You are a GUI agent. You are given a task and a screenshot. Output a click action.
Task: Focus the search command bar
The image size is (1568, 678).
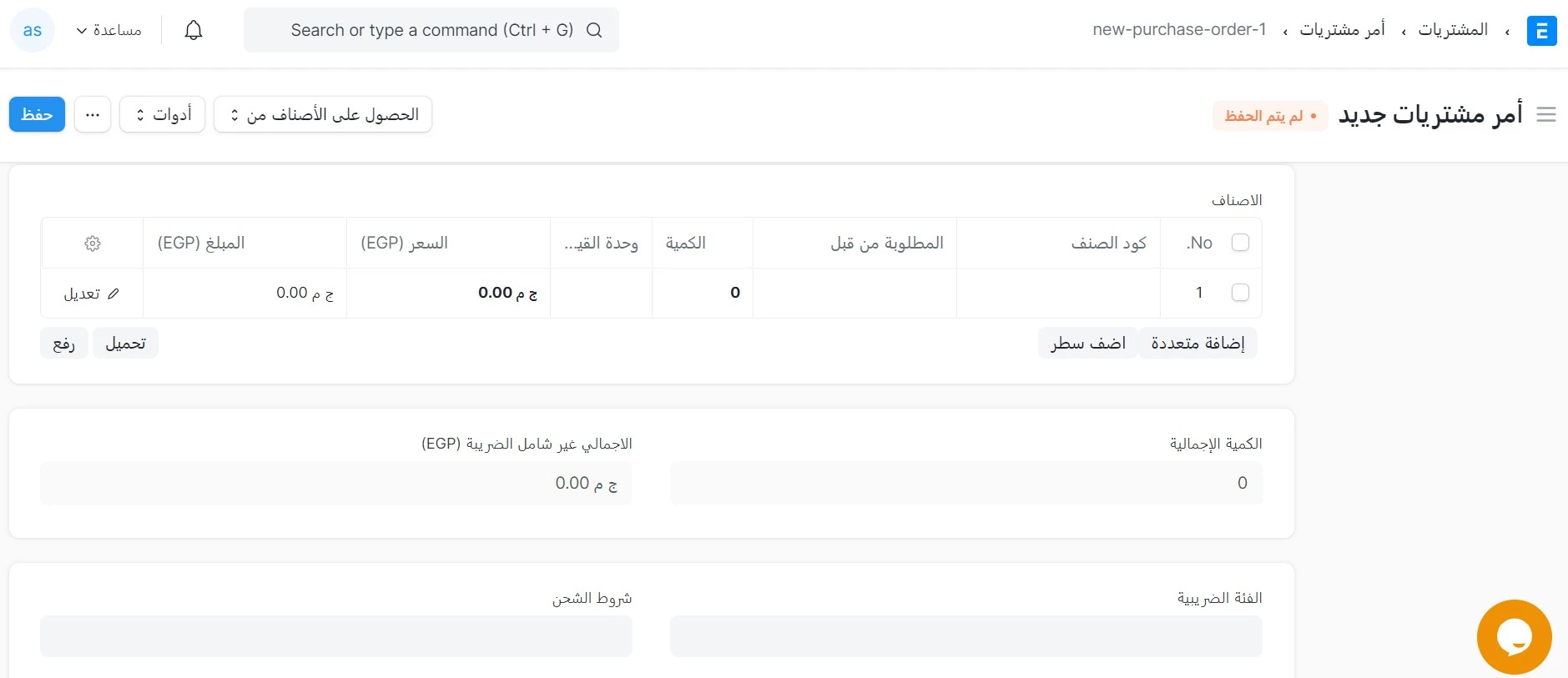[x=431, y=30]
